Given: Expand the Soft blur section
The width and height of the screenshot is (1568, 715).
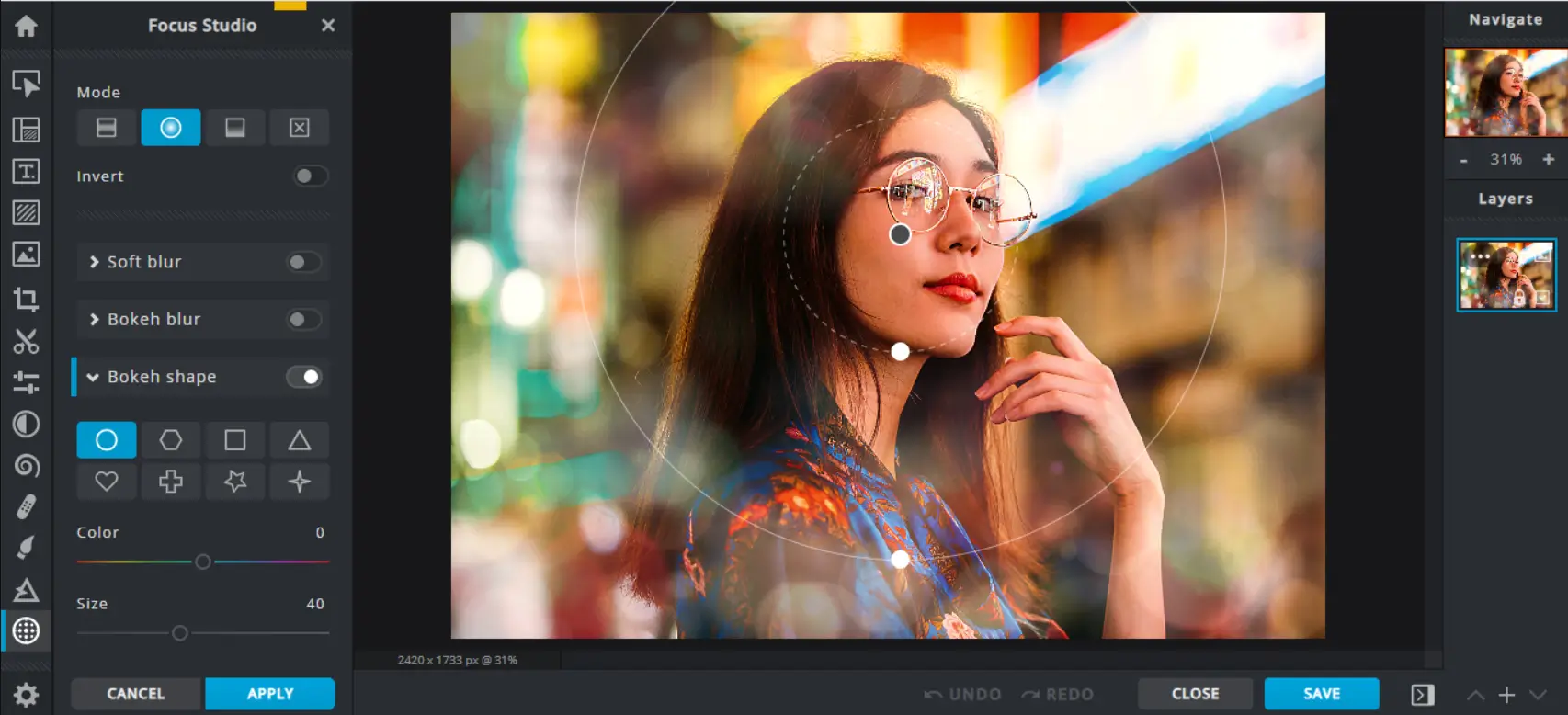Looking at the screenshot, I should (x=94, y=262).
